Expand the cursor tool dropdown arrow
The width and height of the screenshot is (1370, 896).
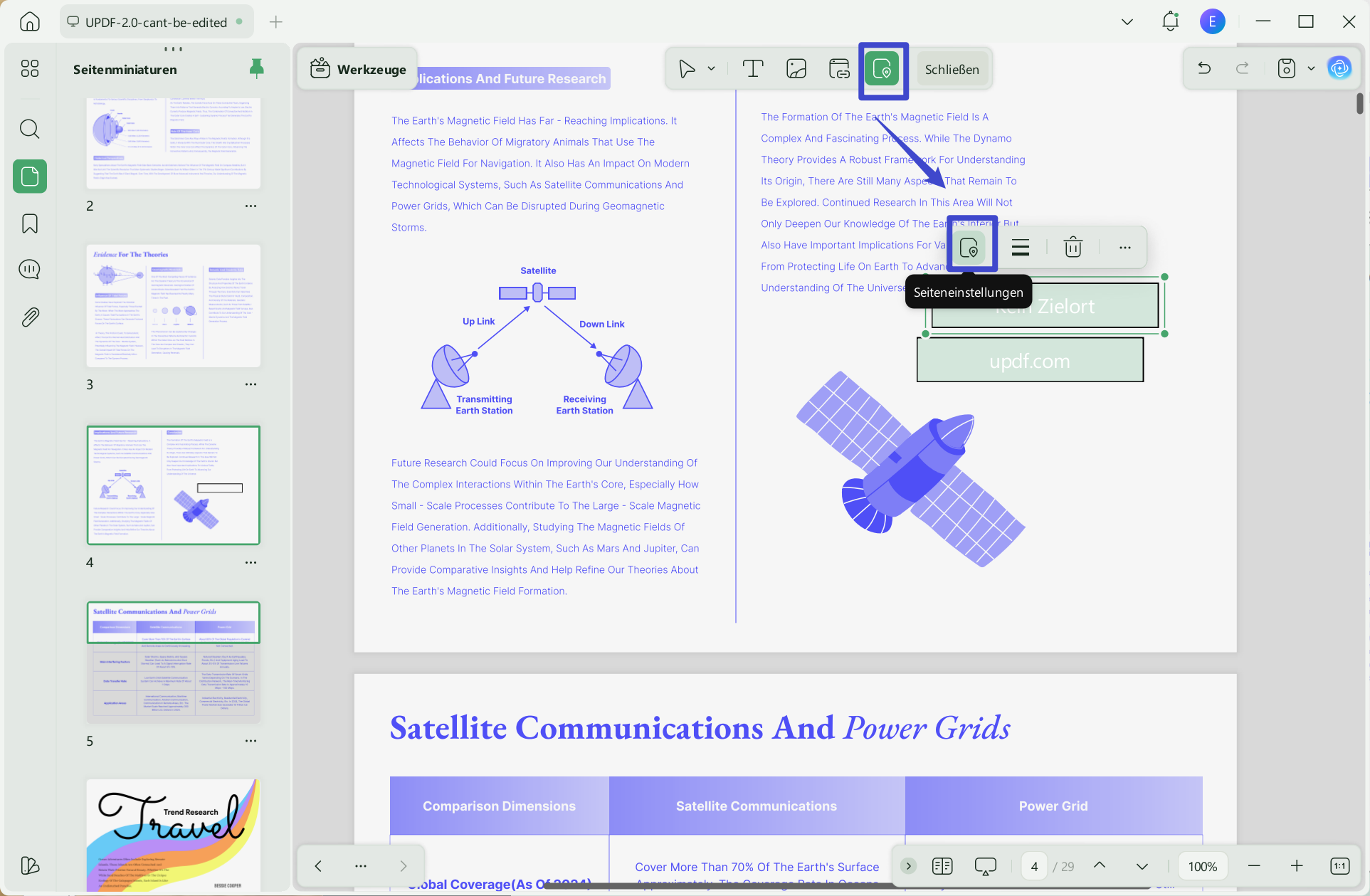point(711,69)
